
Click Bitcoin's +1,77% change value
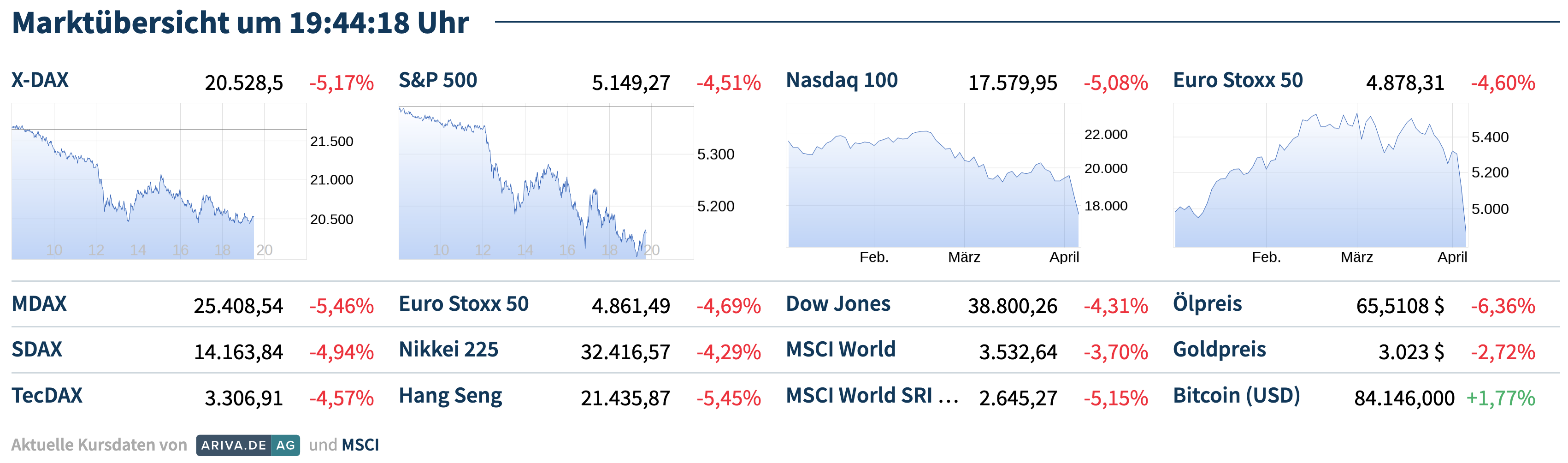pyautogui.click(x=1500, y=398)
